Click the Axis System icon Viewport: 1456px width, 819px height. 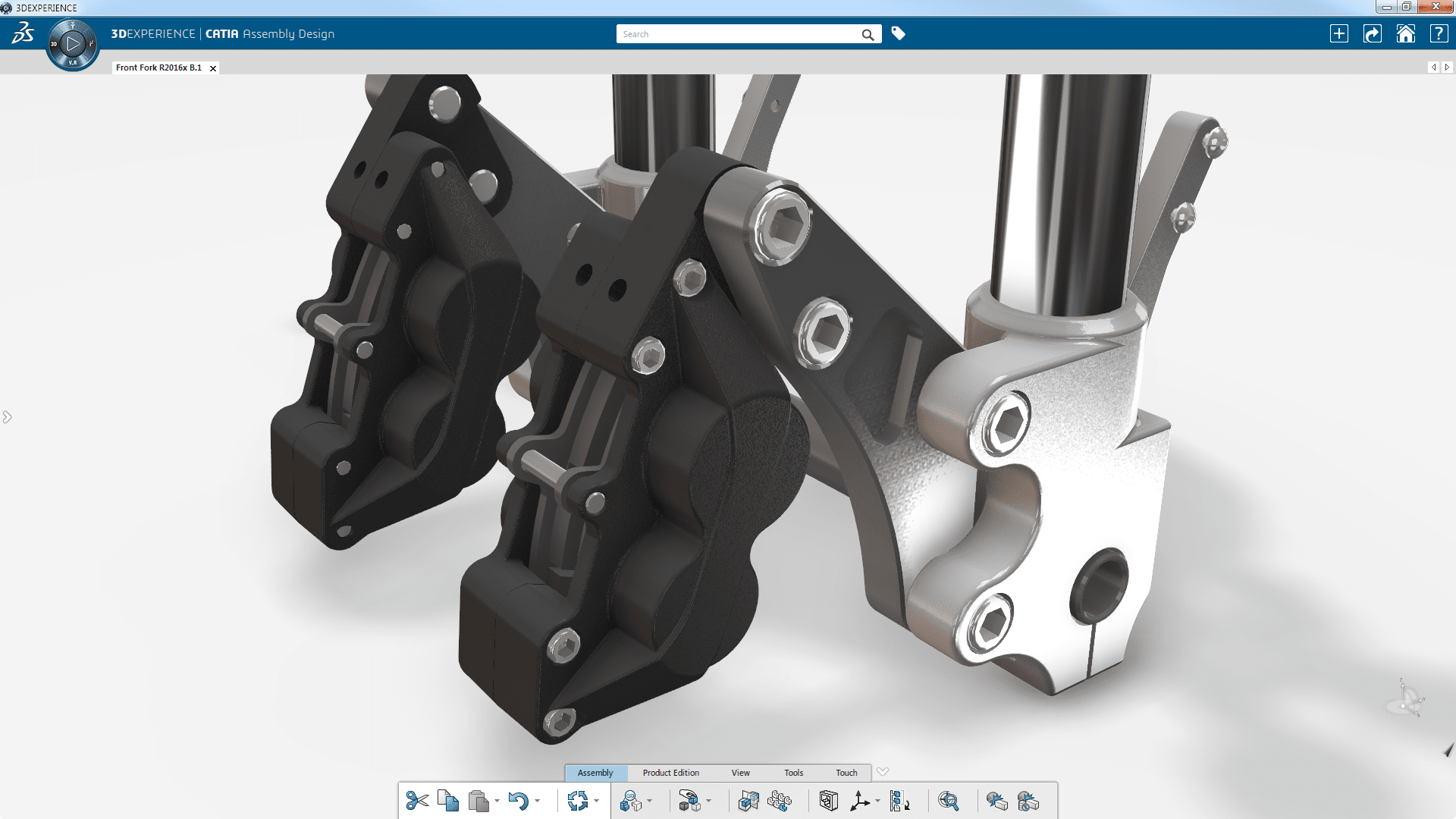coord(859,801)
